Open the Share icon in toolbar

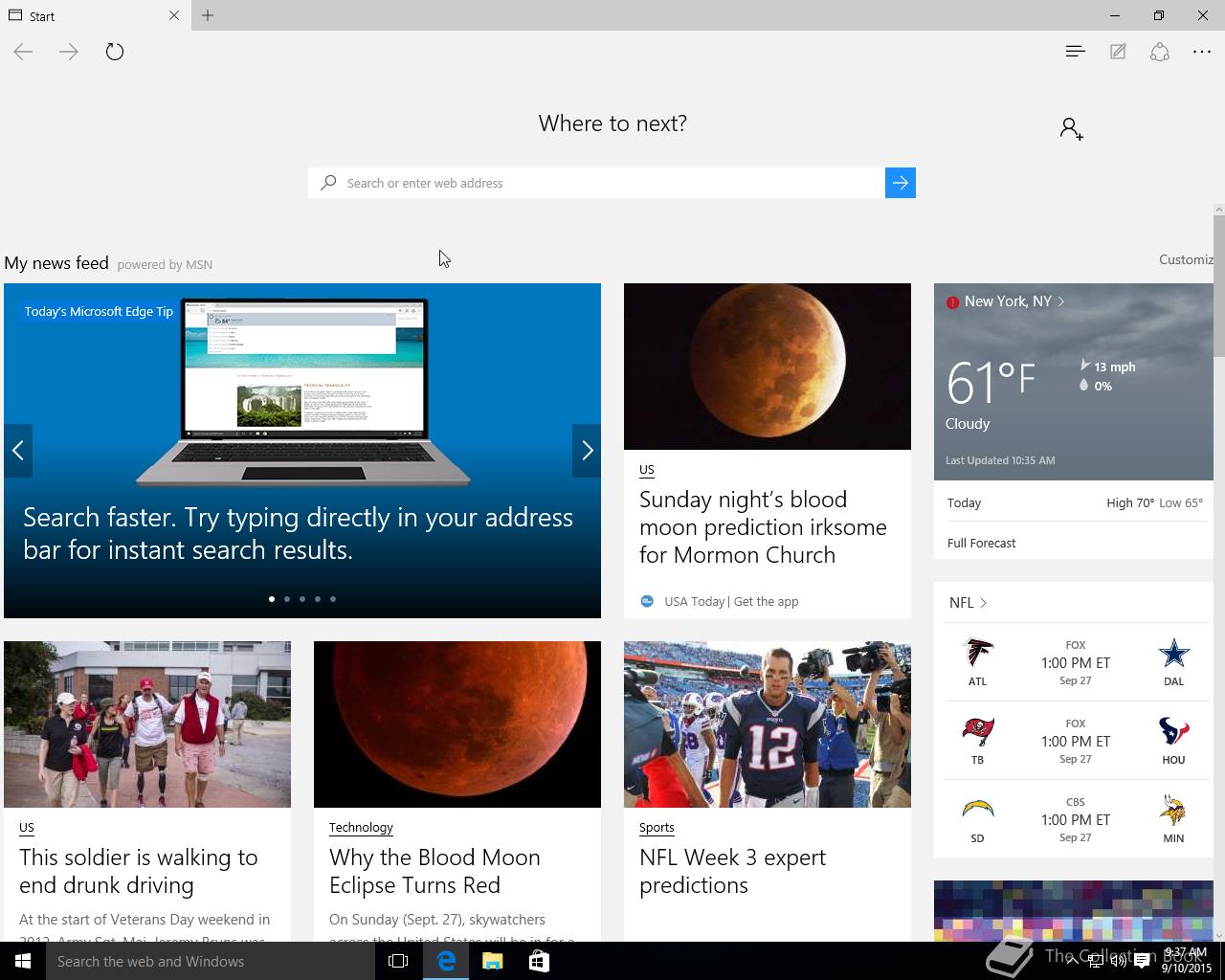[1160, 52]
